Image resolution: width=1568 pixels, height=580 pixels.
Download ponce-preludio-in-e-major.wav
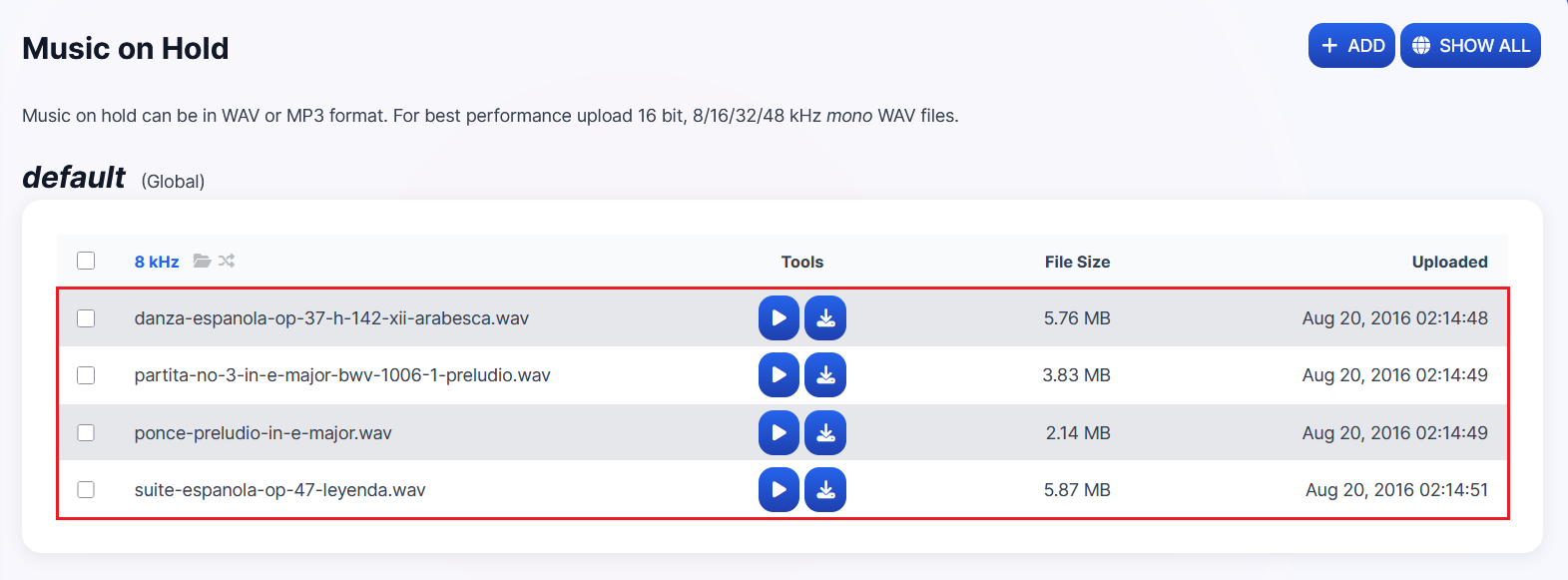(x=825, y=433)
